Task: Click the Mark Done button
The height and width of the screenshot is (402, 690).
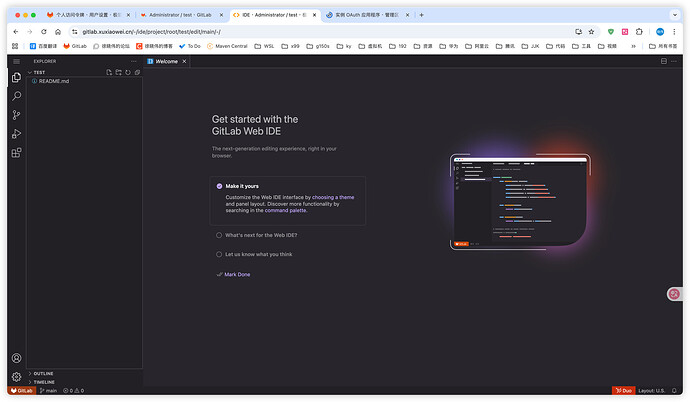Action: [236, 274]
